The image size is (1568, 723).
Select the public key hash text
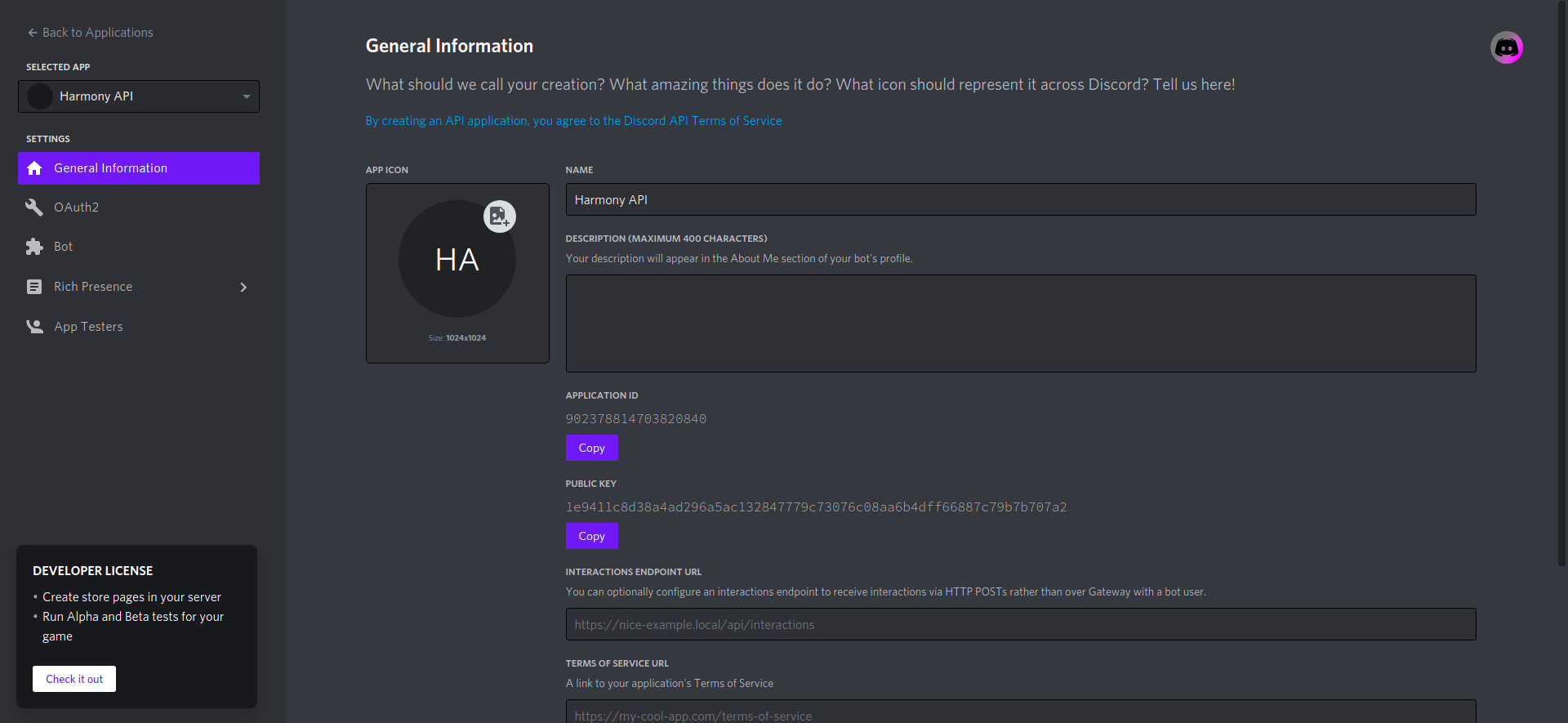(817, 507)
